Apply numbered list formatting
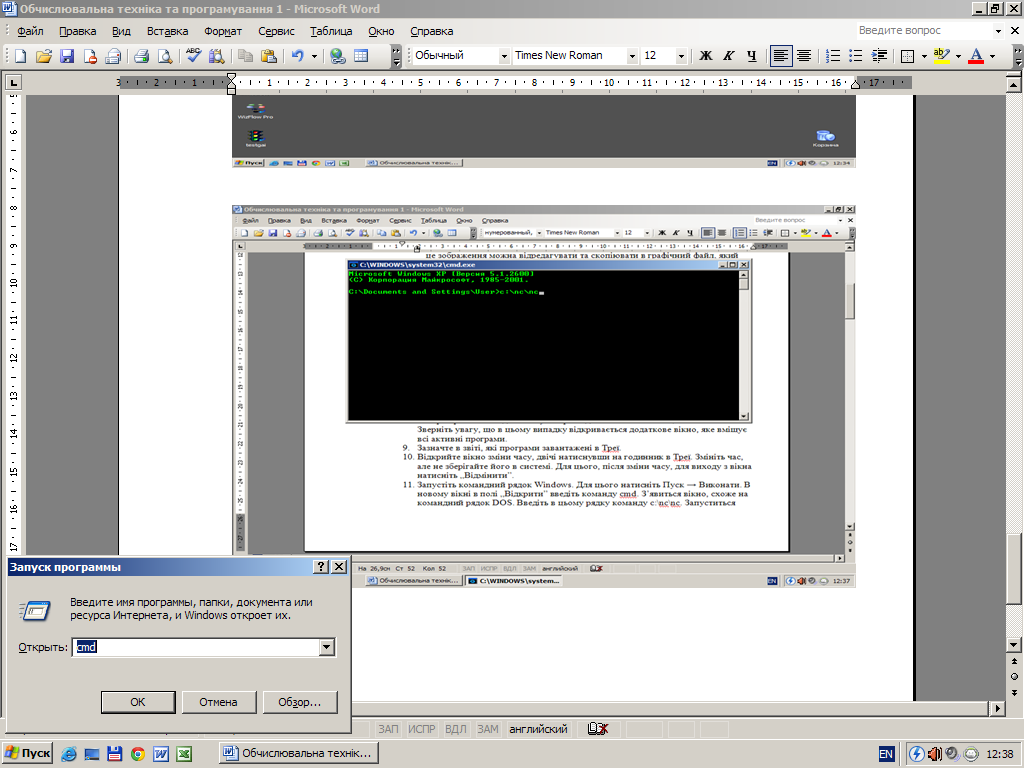Viewport: 1024px width, 768px height. click(833, 56)
